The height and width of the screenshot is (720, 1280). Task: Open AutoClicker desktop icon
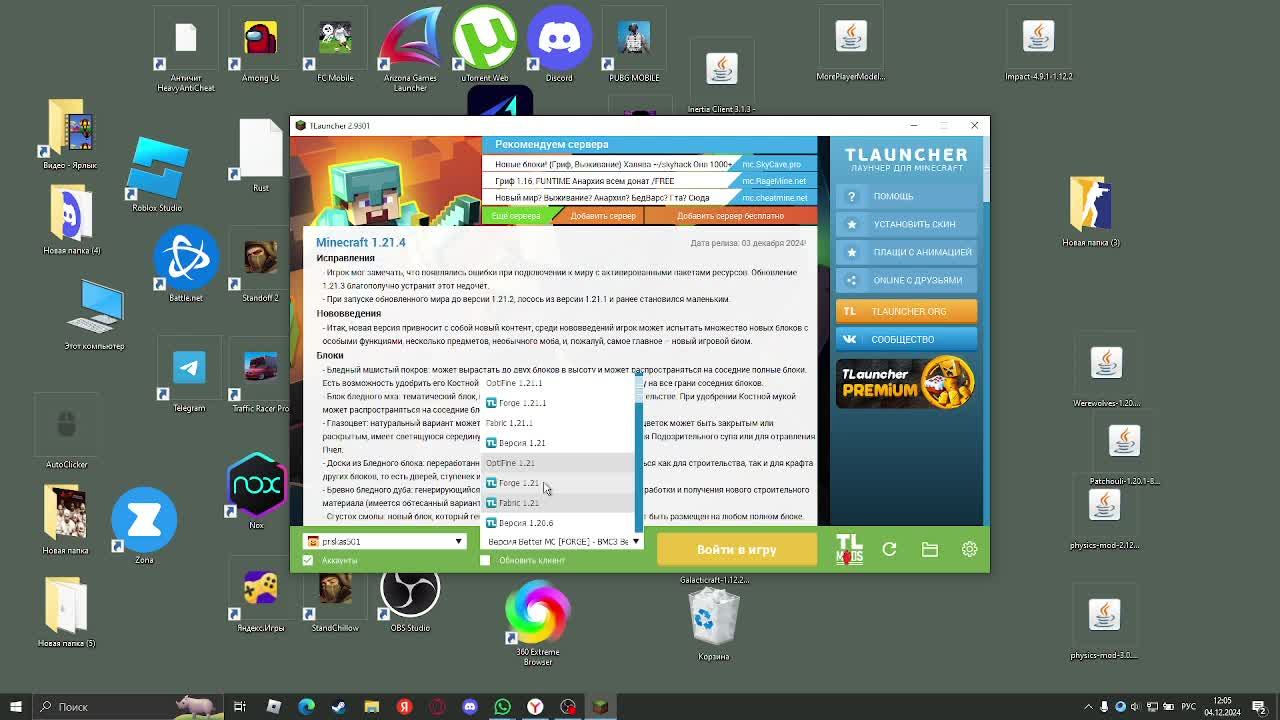67,432
